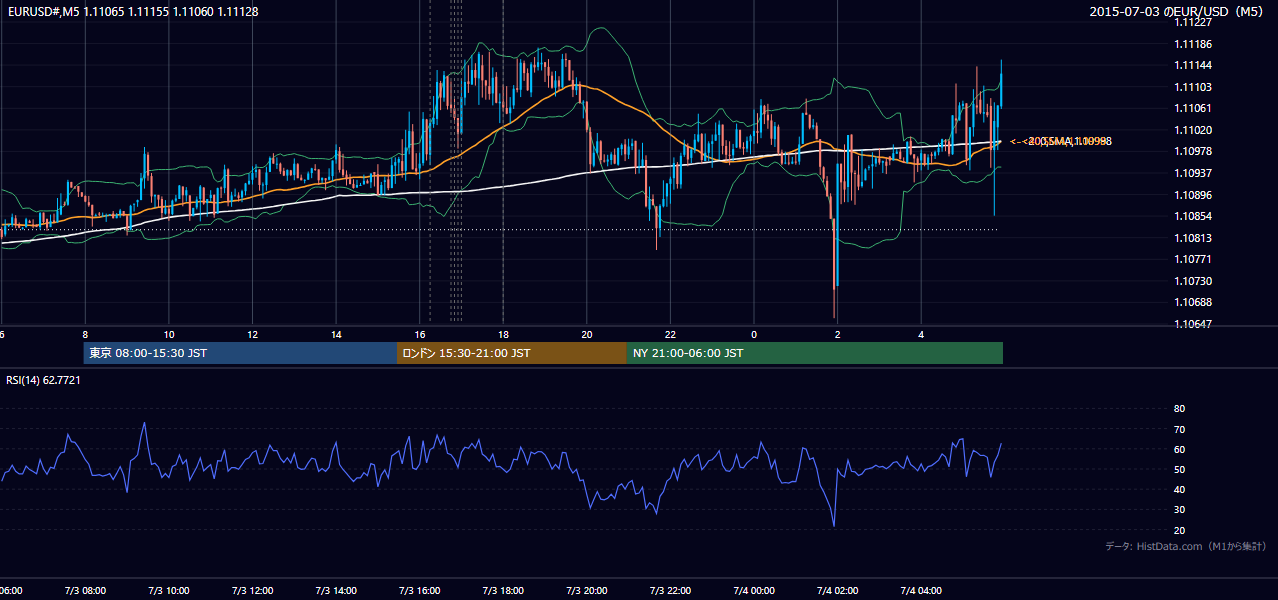1278x600 pixels.
Task: Click the 7/3 22:00 bottom date label
Action: pos(670,591)
